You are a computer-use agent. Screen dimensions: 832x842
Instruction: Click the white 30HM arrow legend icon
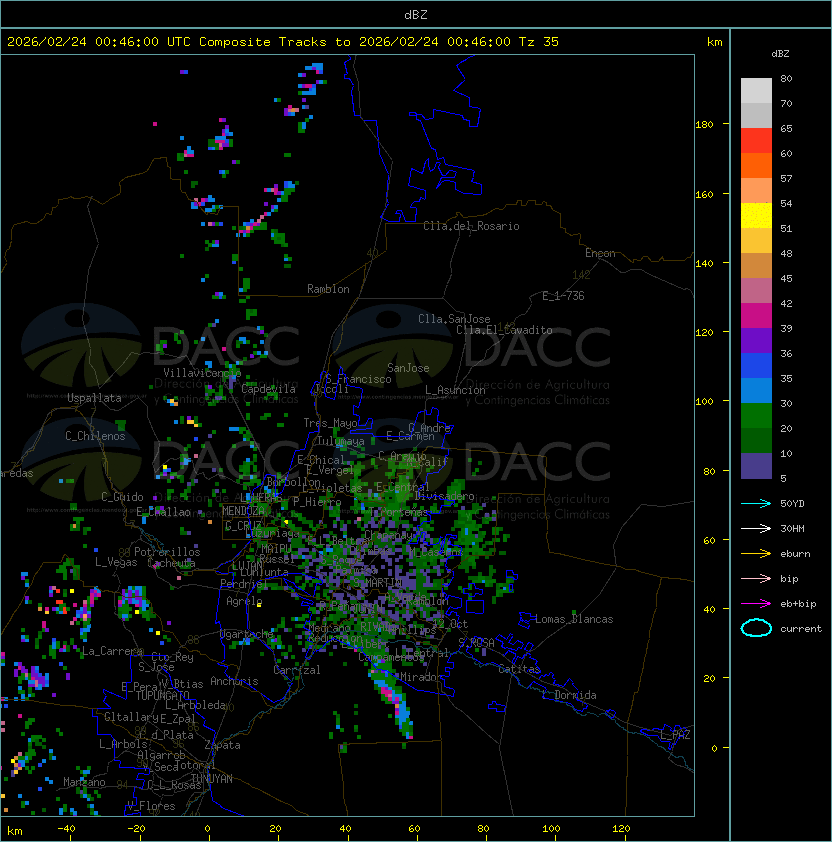756,528
